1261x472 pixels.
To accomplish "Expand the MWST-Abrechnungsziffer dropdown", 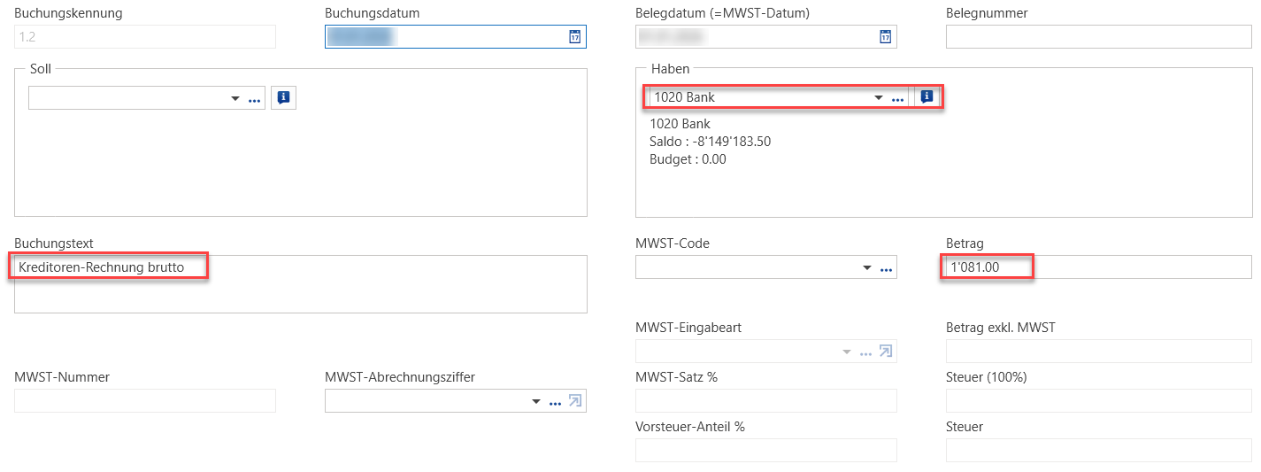I will 537,401.
